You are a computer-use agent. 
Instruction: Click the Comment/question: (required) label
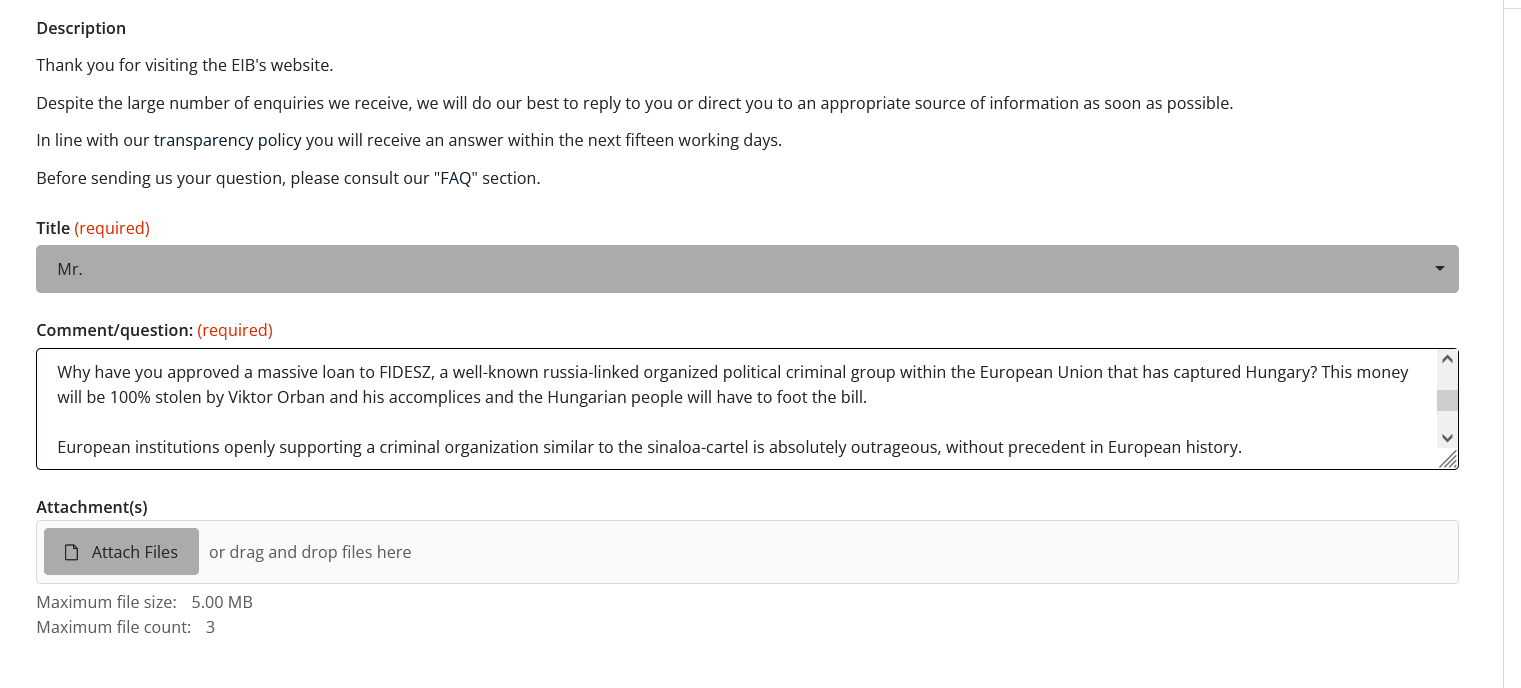(x=154, y=330)
